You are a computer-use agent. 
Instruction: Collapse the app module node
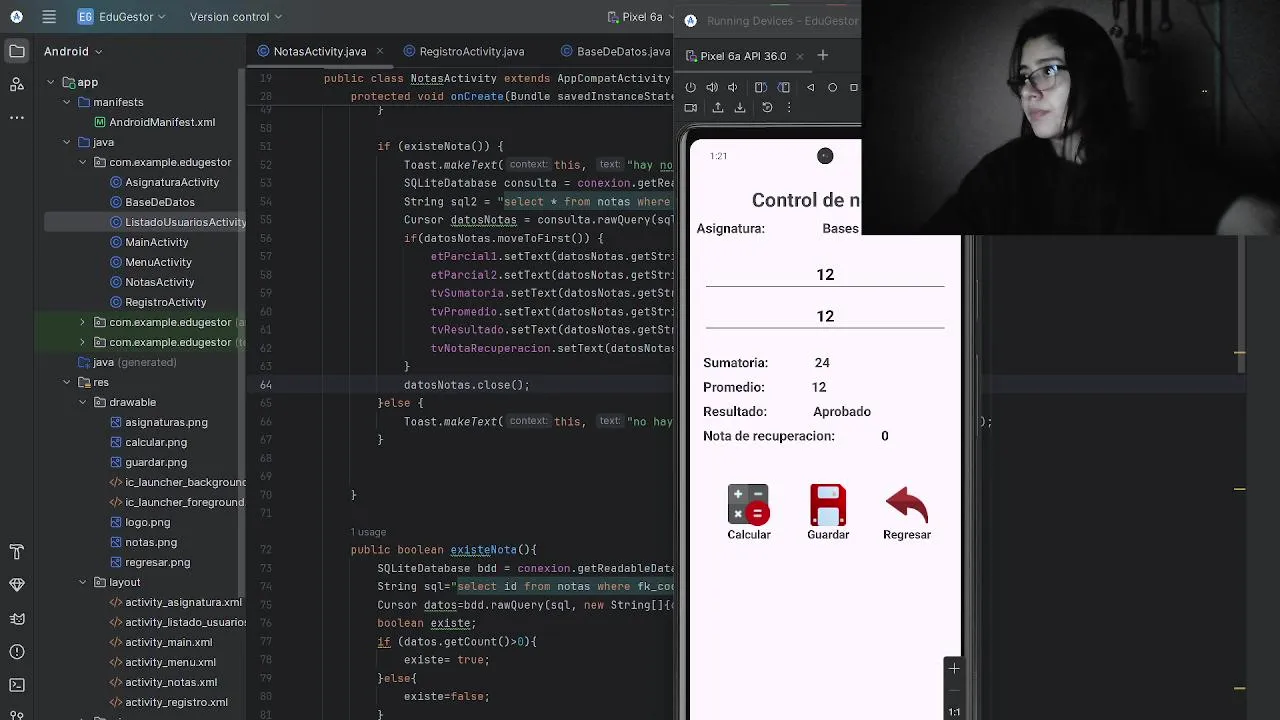50,82
